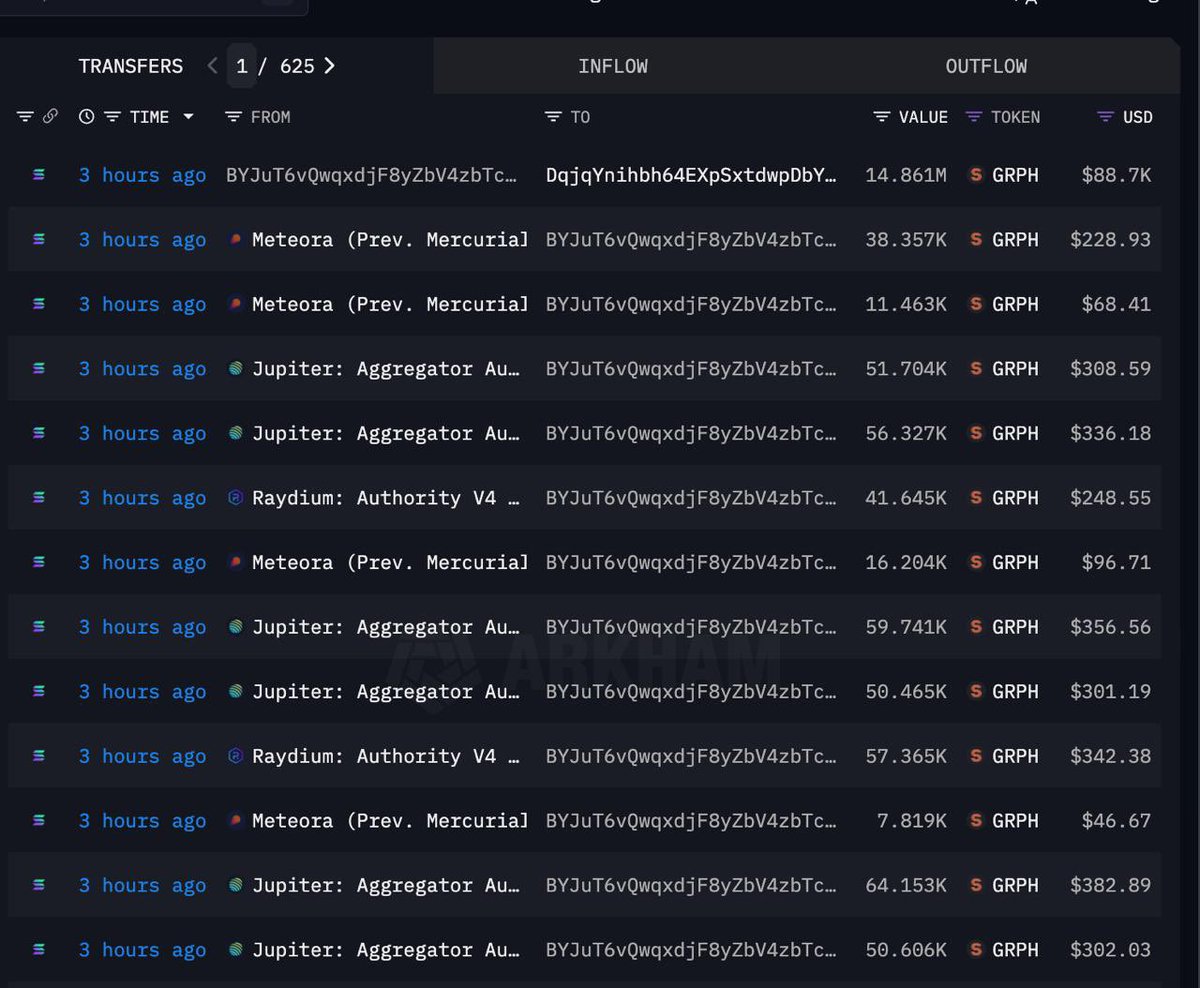Click the USD amount $301.19

coord(1110,691)
